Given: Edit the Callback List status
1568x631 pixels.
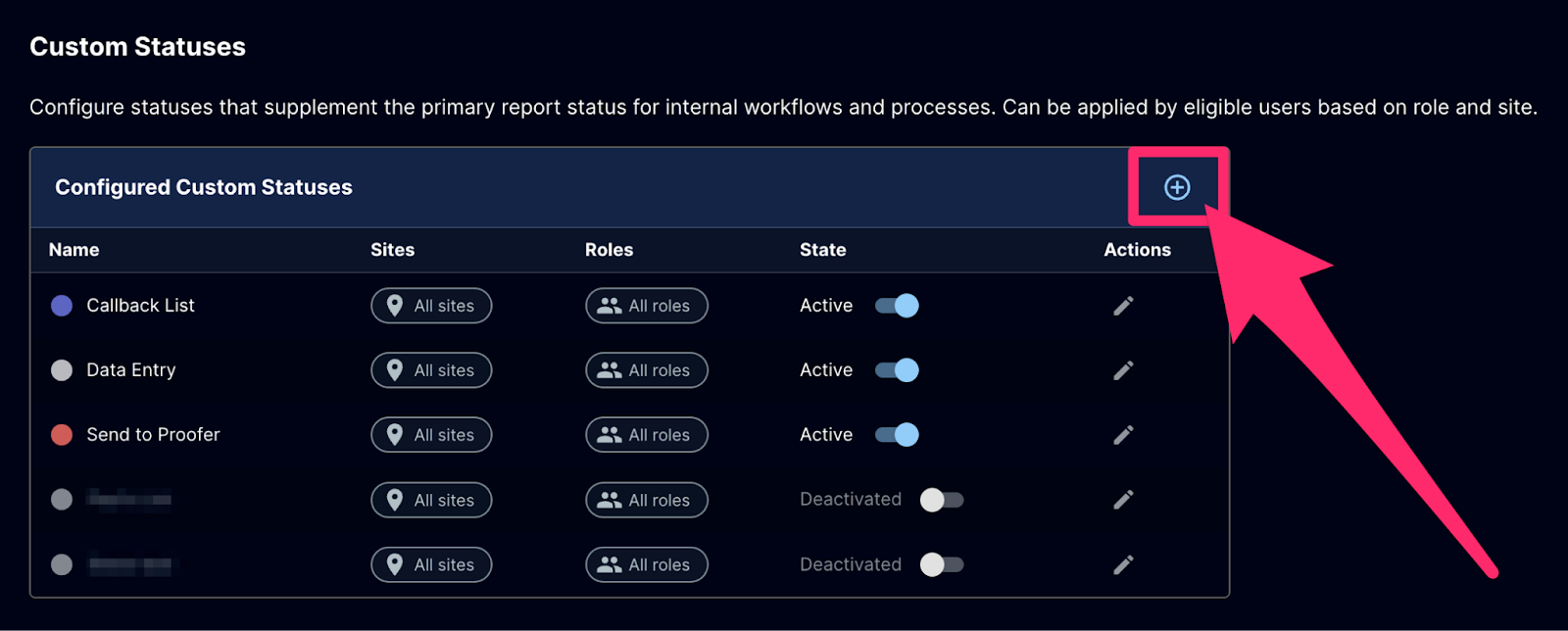Looking at the screenshot, I should coord(1123,306).
